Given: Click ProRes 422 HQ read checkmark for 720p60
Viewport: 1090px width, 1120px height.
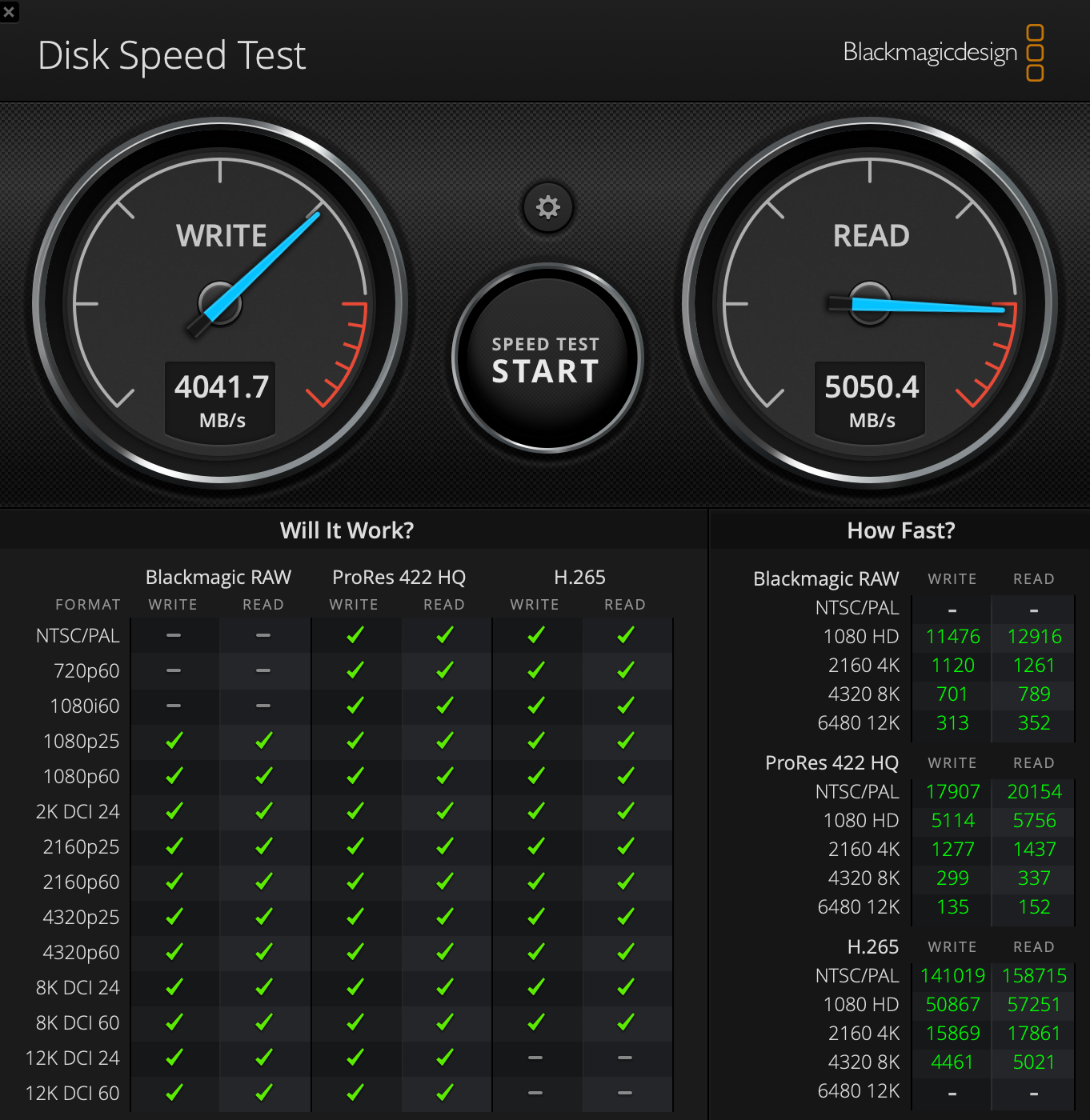Looking at the screenshot, I should pyautogui.click(x=444, y=670).
